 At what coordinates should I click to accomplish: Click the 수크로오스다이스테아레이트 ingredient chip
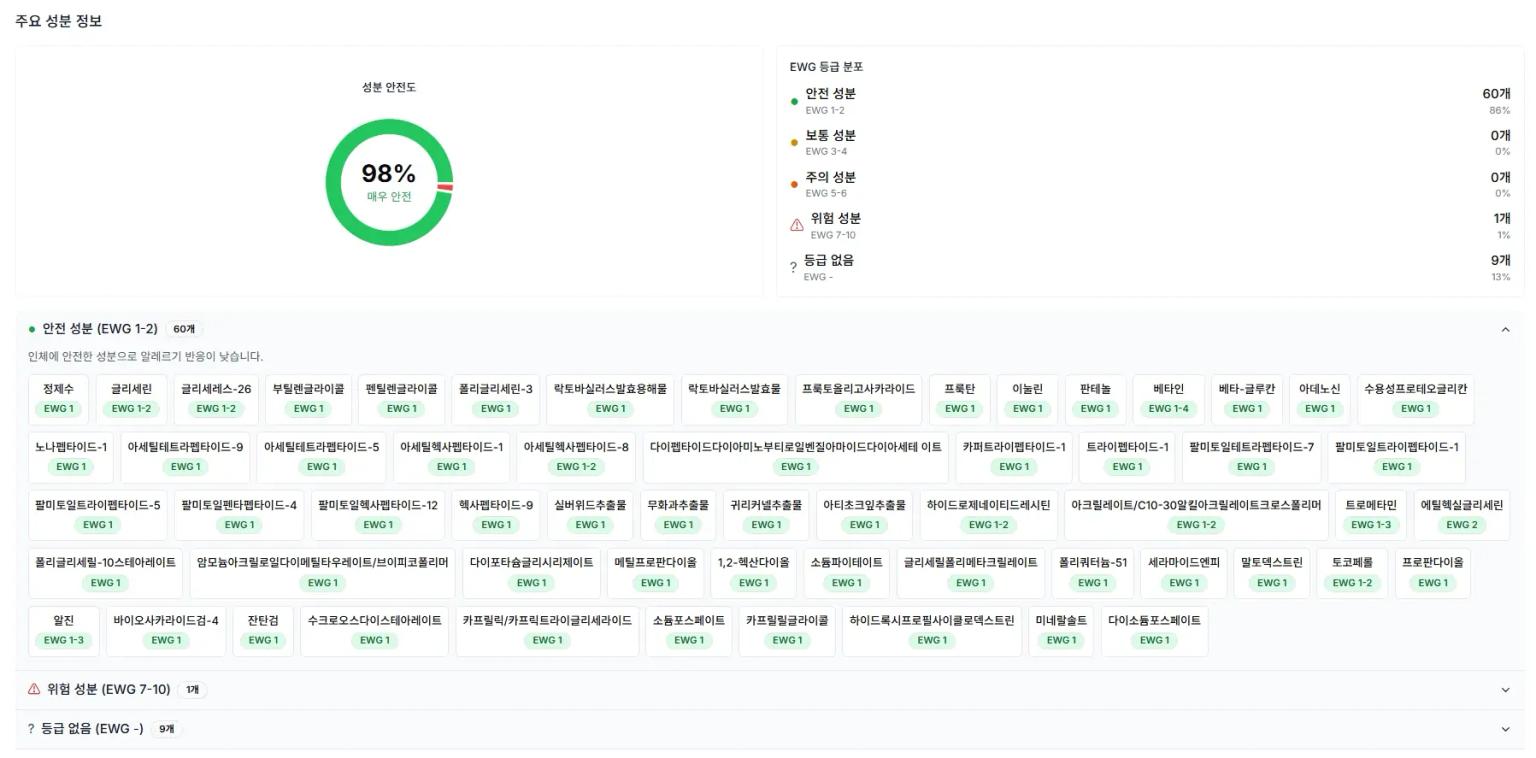[374, 631]
